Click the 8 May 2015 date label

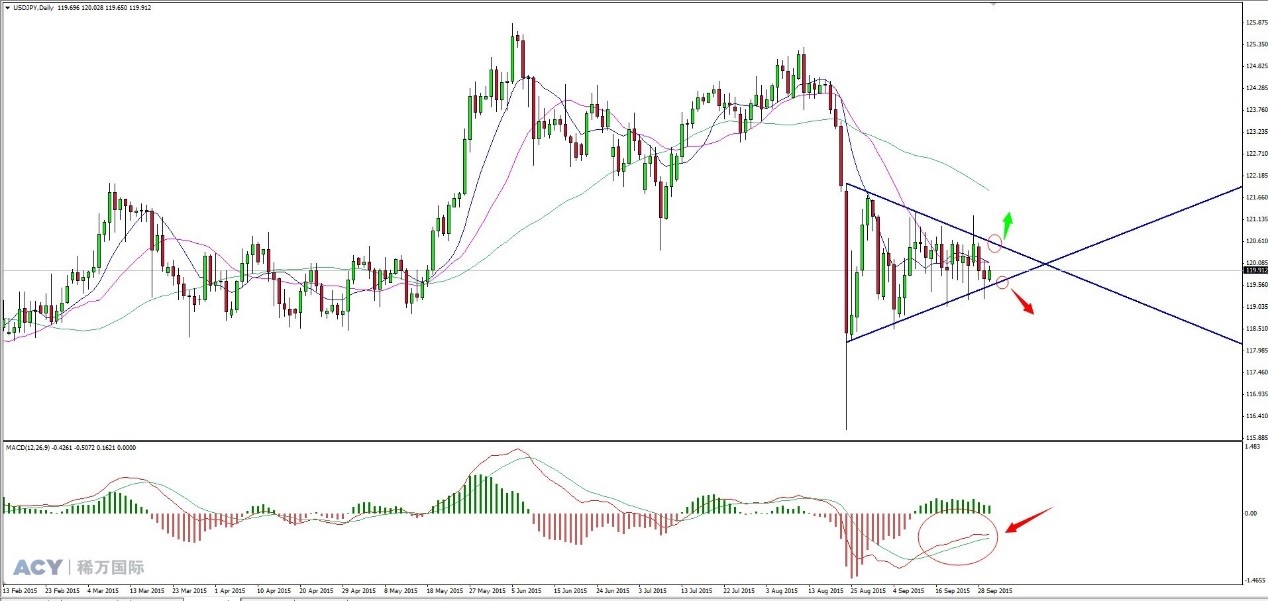401,590
